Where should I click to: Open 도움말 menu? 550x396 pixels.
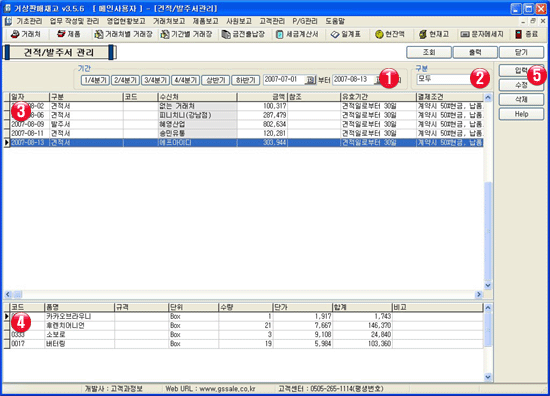point(335,21)
